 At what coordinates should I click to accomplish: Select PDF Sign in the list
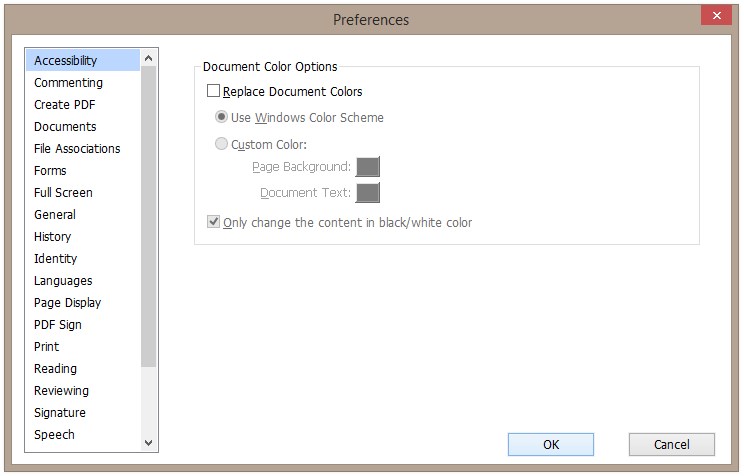(x=83, y=324)
